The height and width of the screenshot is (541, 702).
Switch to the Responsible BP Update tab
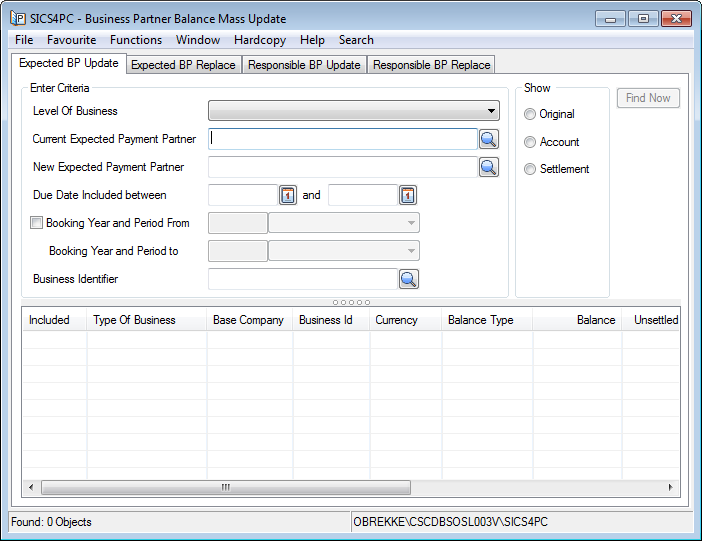[x=304, y=65]
